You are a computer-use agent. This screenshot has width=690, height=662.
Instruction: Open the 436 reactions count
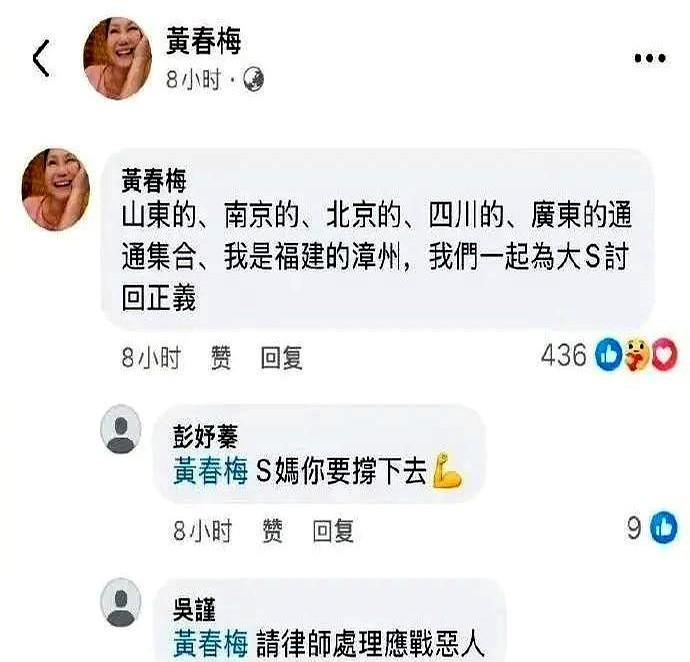564,355
